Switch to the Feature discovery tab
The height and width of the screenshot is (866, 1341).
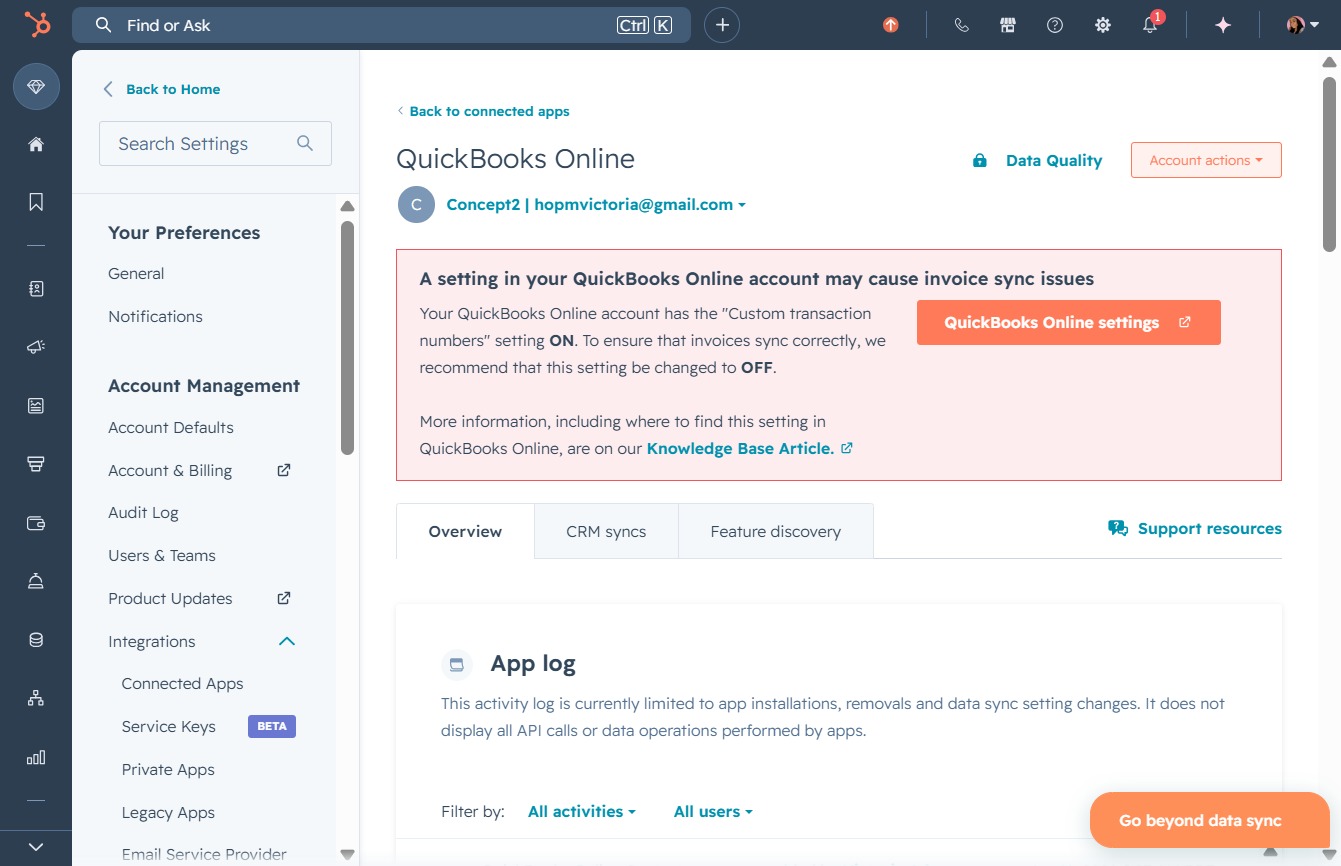click(775, 531)
